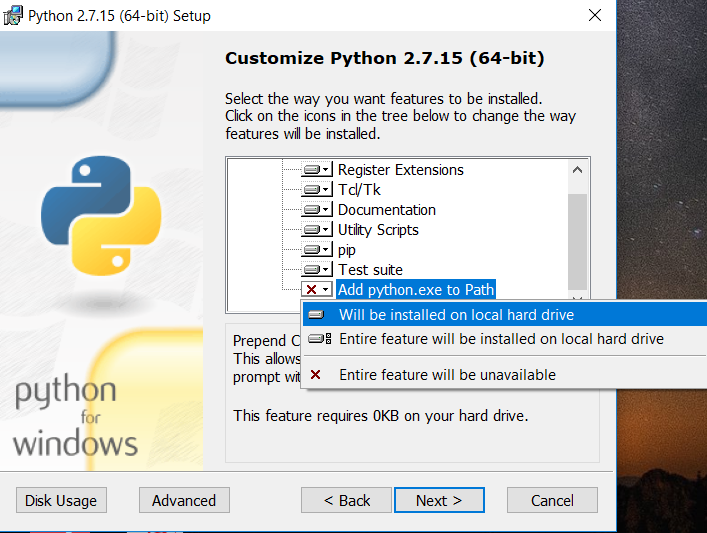Choose Entire feature will be unavailable

(505, 375)
